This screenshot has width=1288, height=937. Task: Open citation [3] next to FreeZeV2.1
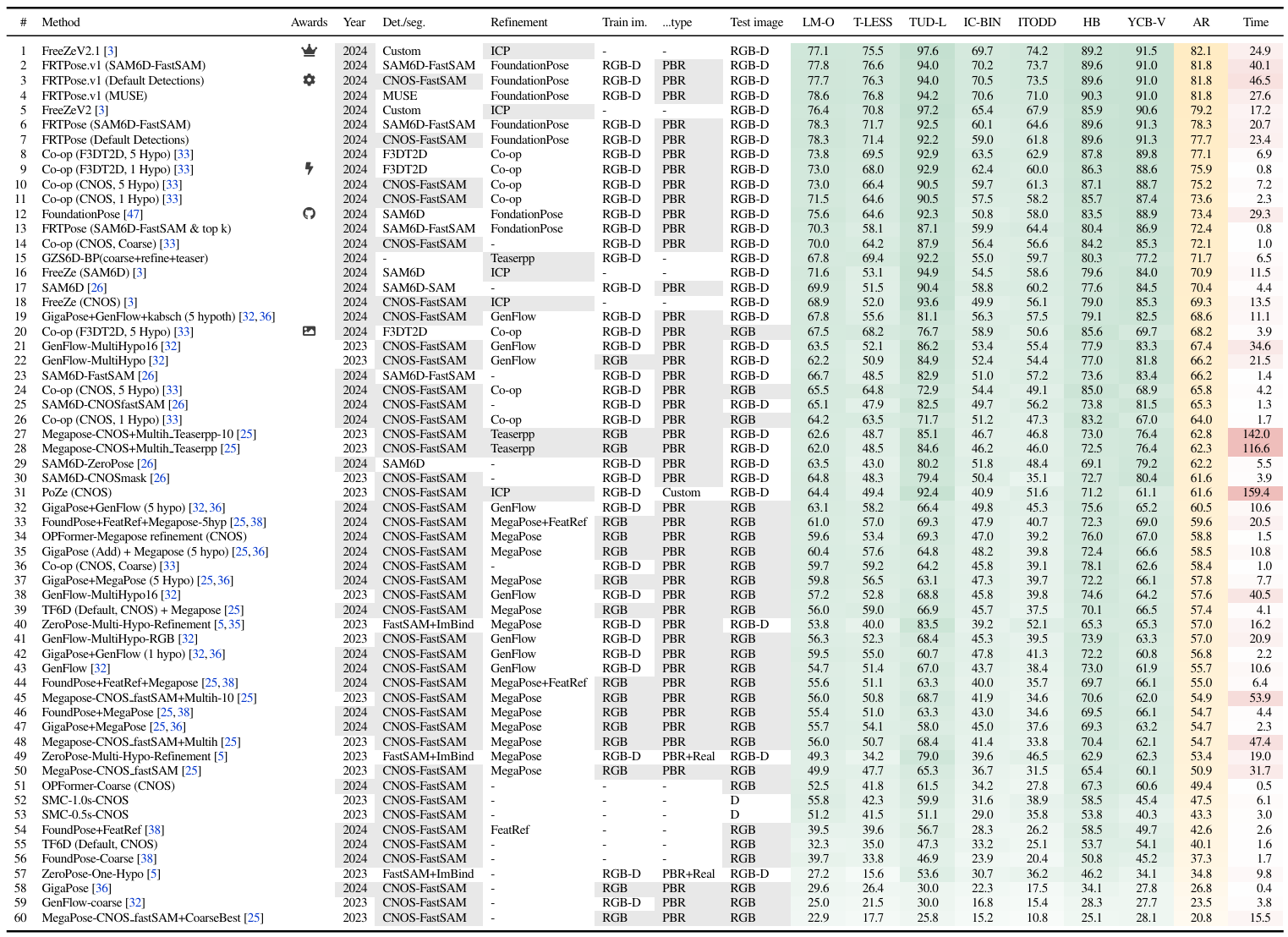coord(111,51)
